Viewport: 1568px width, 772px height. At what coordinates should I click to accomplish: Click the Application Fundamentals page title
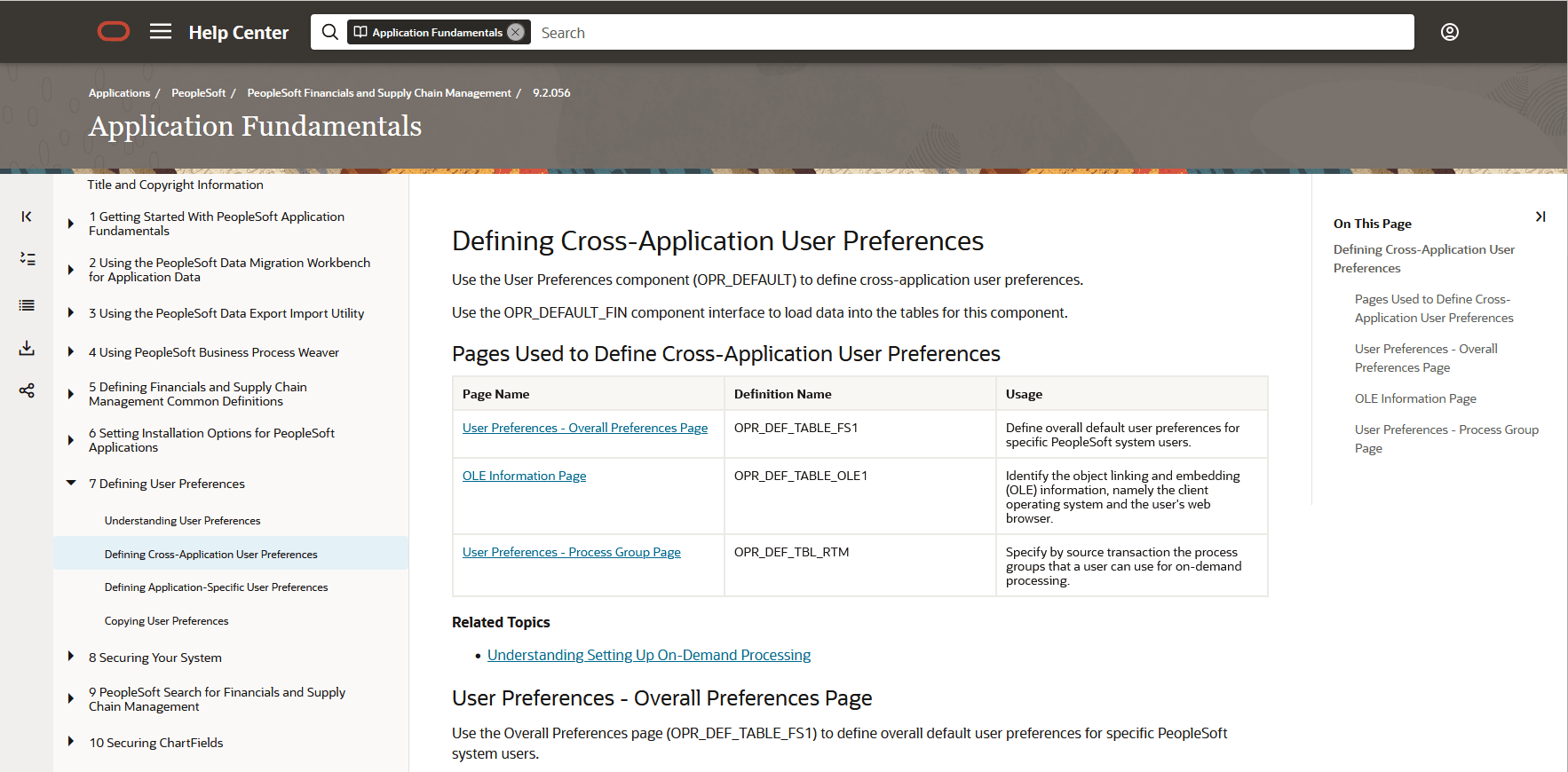click(x=255, y=126)
